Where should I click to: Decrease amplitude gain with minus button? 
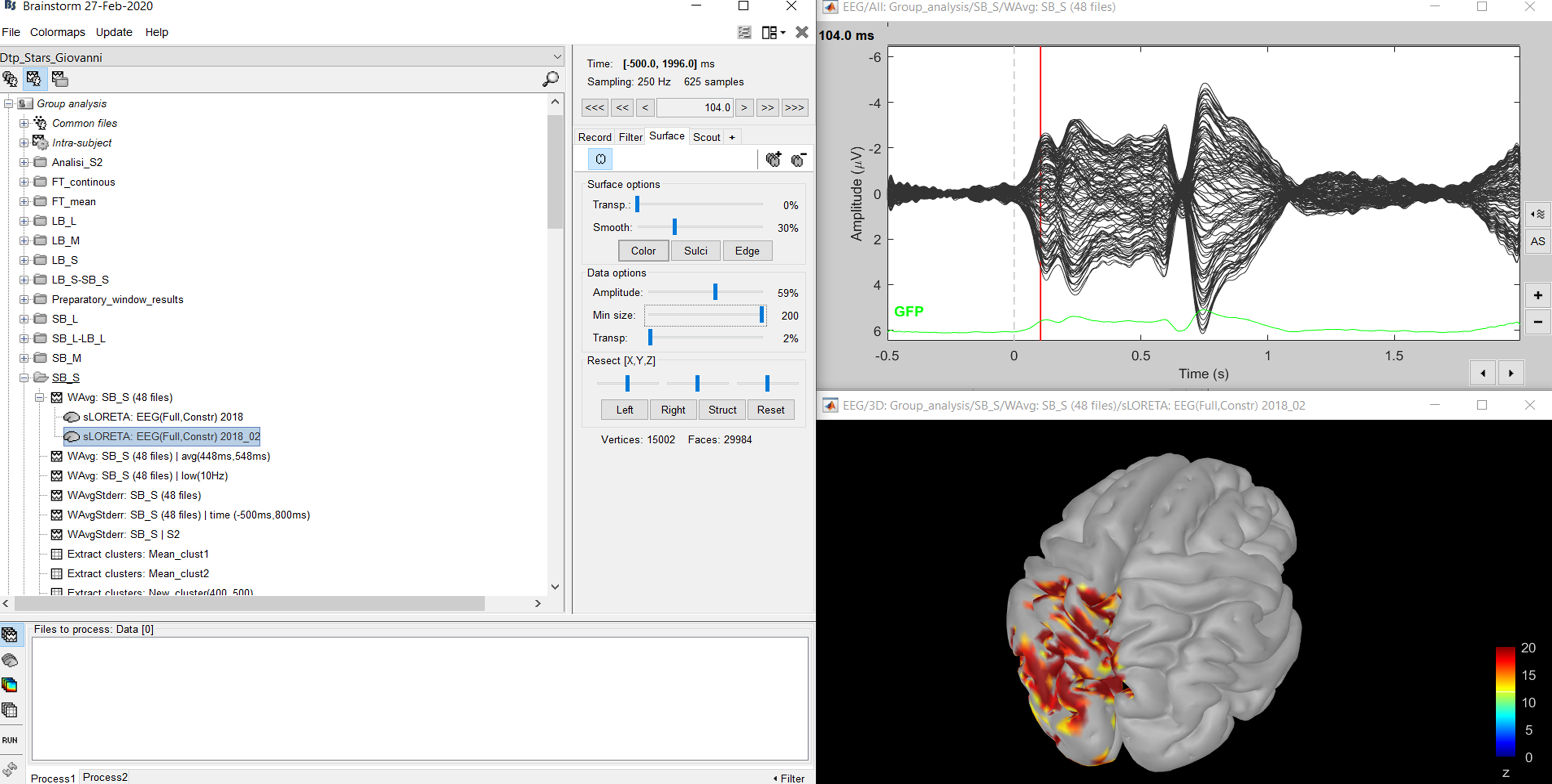click(x=1538, y=322)
